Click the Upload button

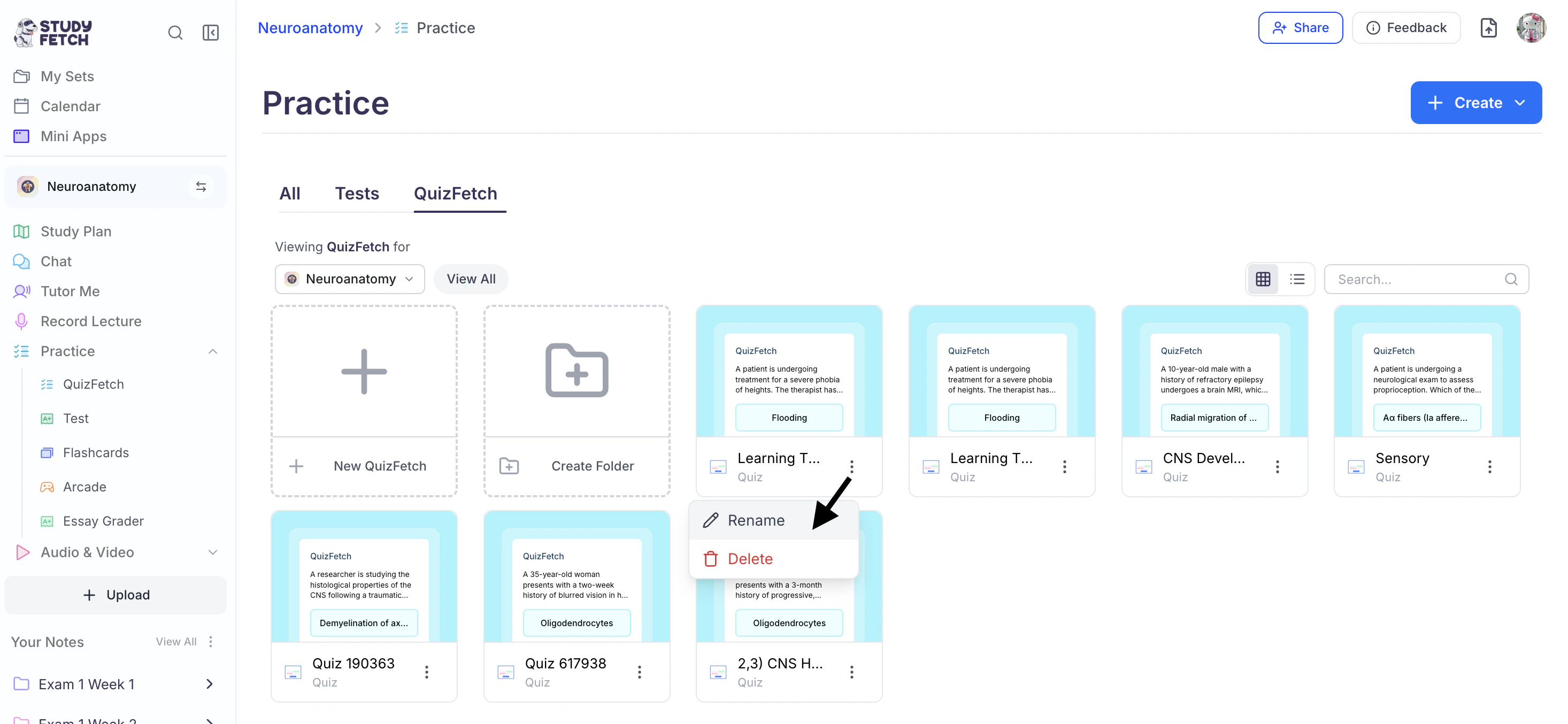116,595
